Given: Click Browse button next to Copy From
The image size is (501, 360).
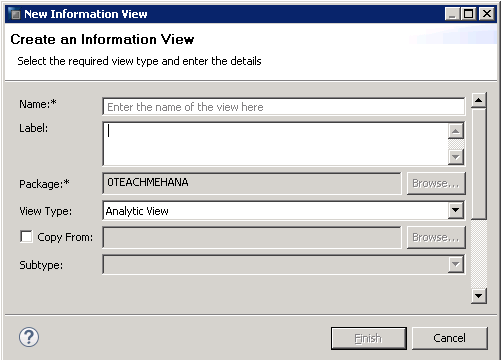Looking at the screenshot, I should 436,237.
